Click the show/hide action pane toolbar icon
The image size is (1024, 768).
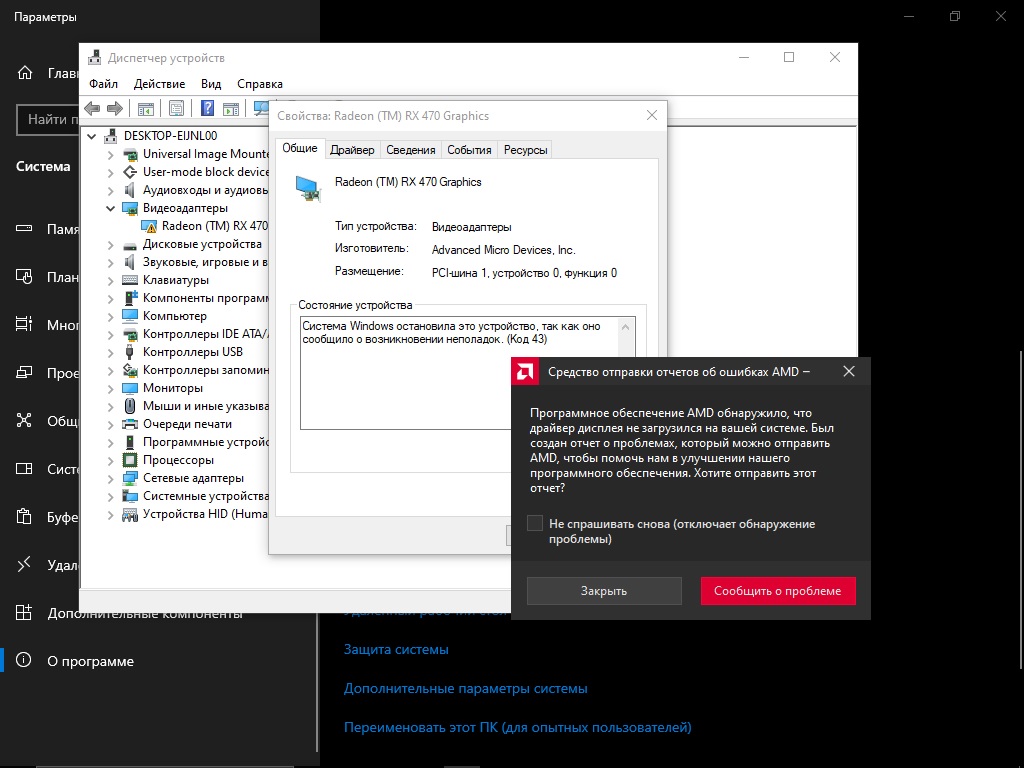[231, 108]
